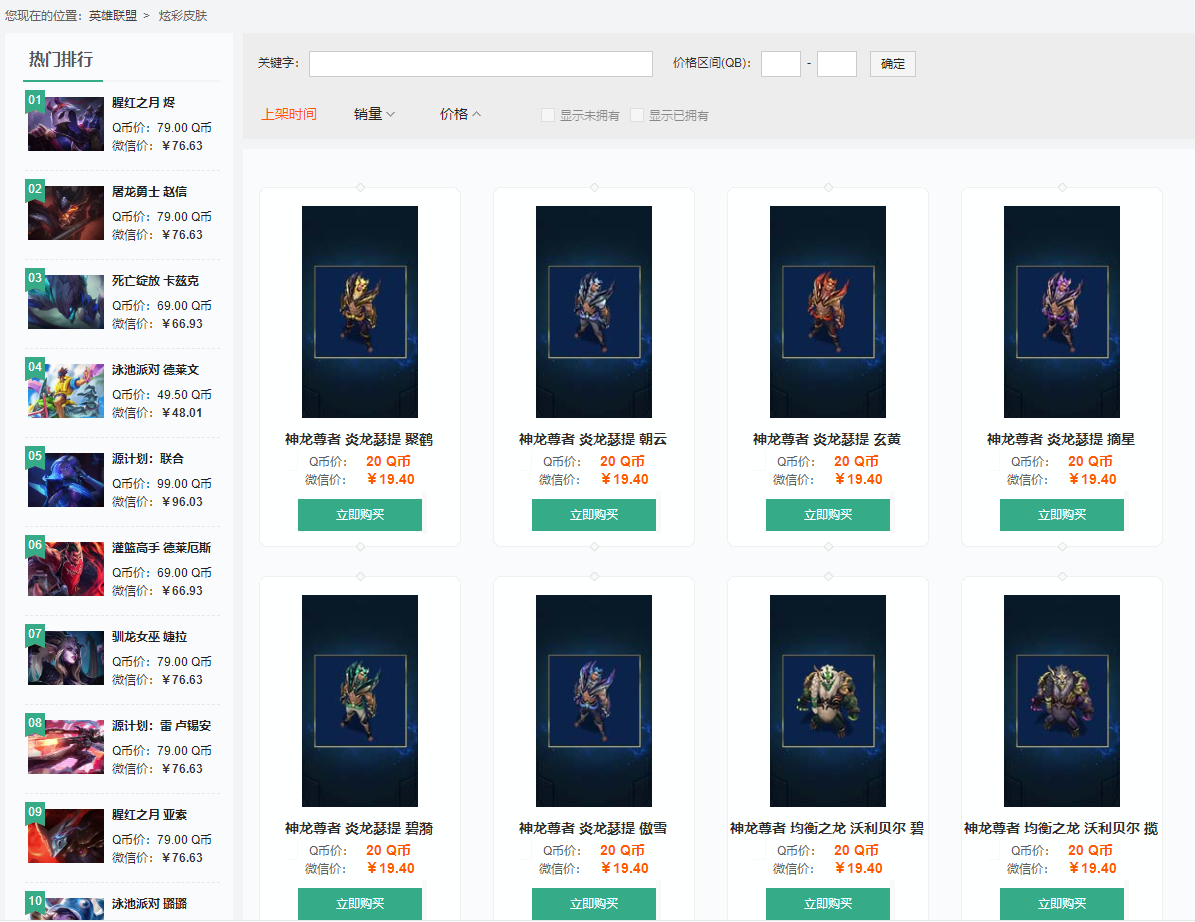Open ranking thumbnail 09 腥红之月 亚索
The image size is (1195, 922).
[x=66, y=836]
